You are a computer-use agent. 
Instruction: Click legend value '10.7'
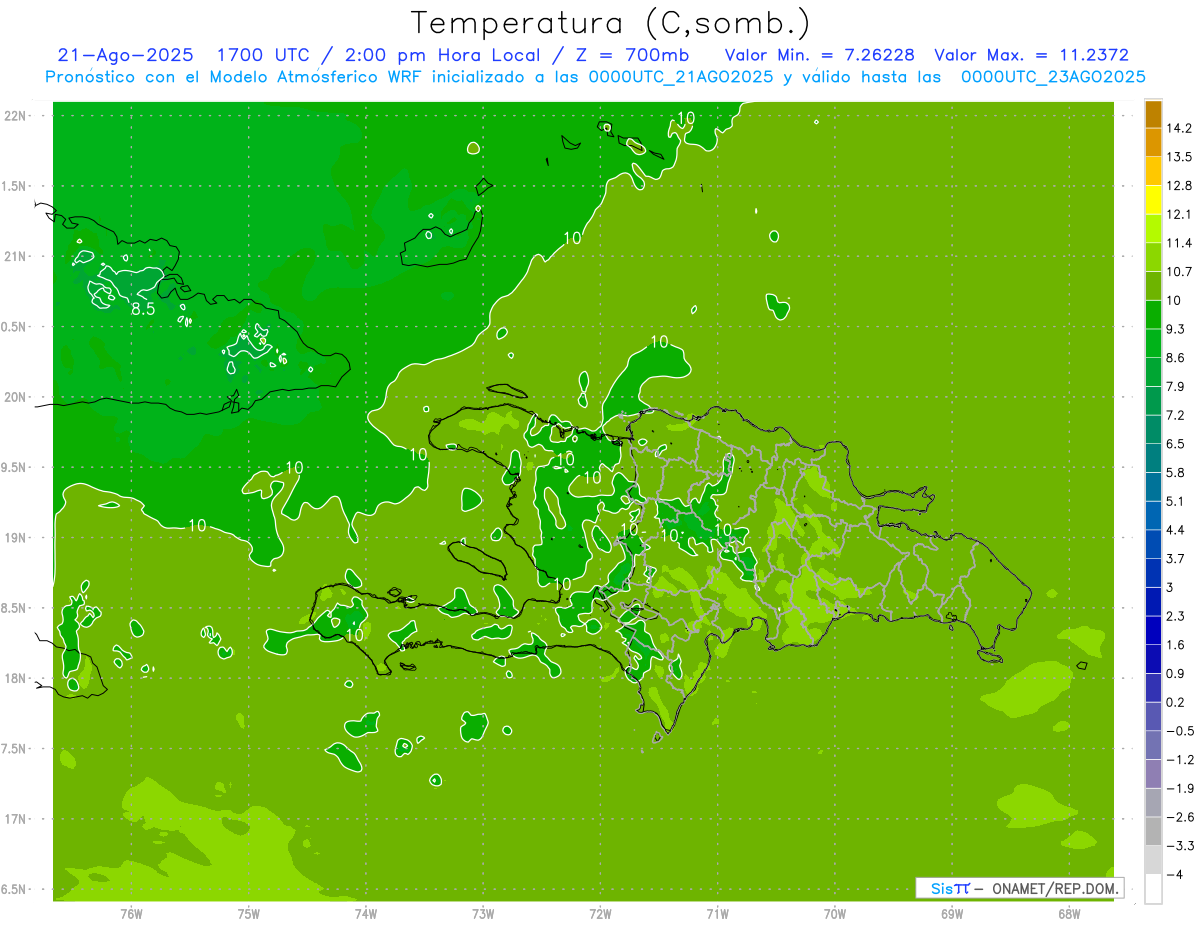[x=1178, y=271]
